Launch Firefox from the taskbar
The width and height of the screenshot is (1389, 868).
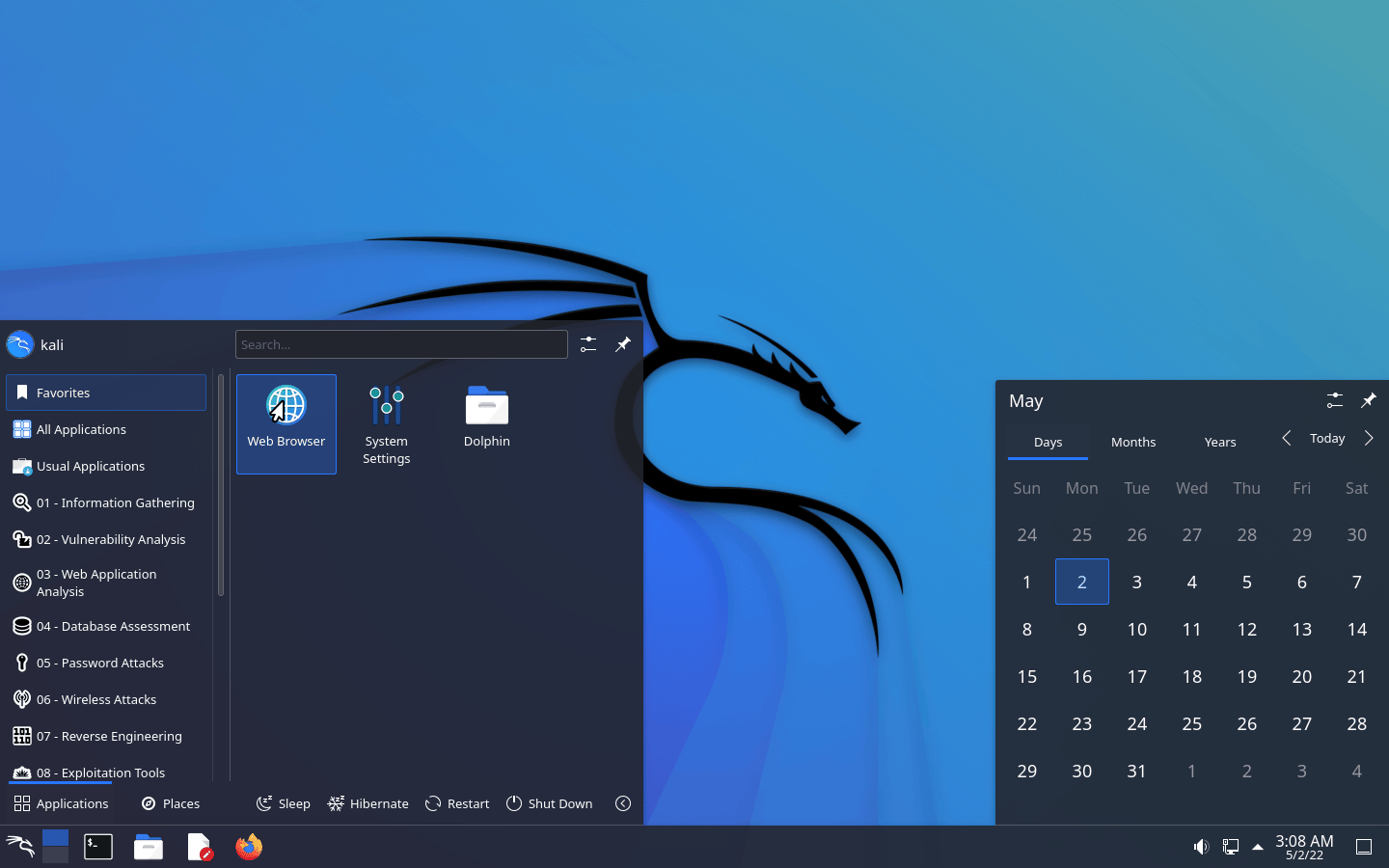(x=249, y=847)
